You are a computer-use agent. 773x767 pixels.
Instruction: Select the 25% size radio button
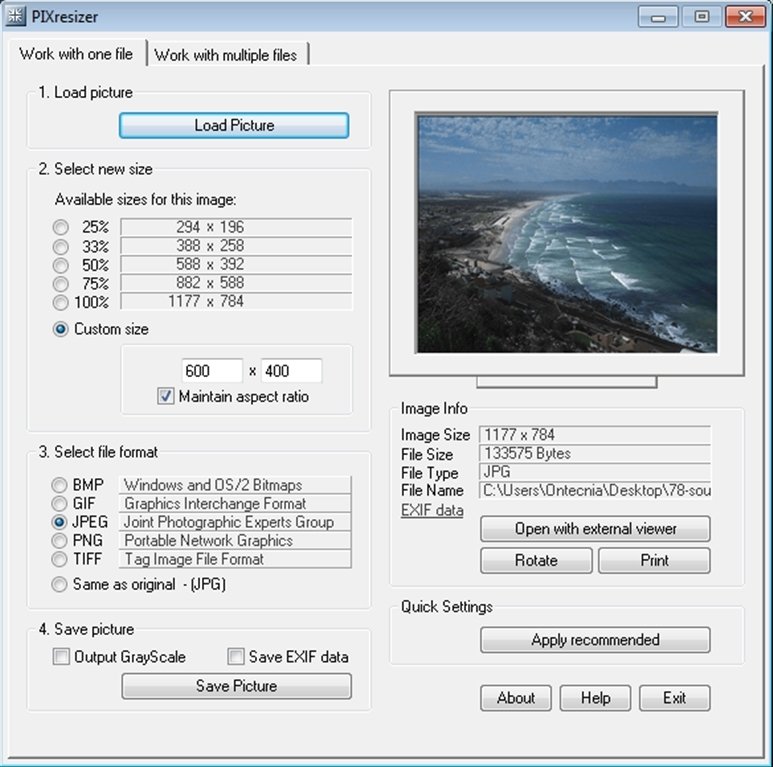tap(61, 227)
